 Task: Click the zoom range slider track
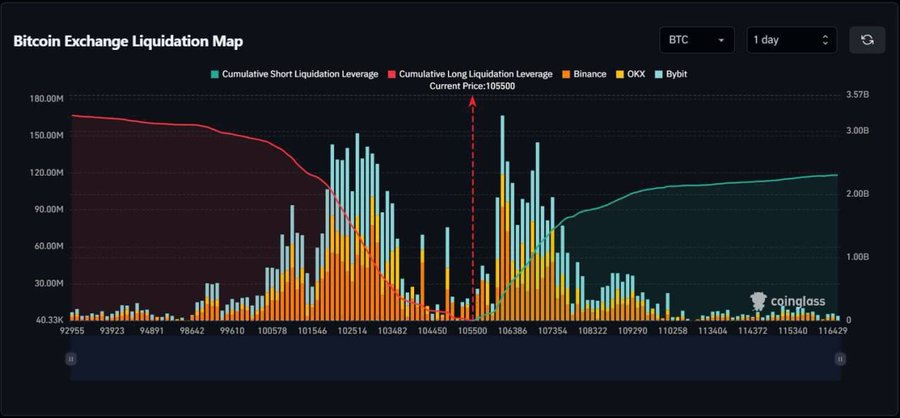click(455, 359)
